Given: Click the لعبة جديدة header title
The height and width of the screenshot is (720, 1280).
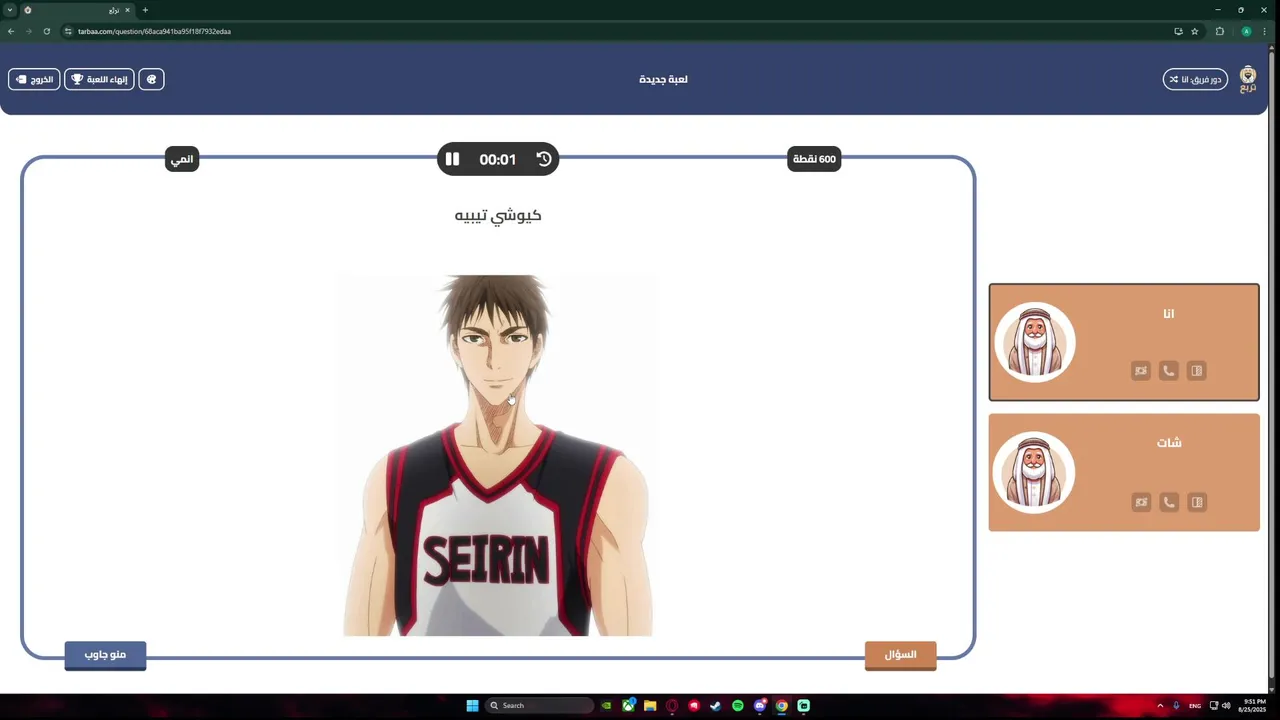Looking at the screenshot, I should pyautogui.click(x=663, y=79).
